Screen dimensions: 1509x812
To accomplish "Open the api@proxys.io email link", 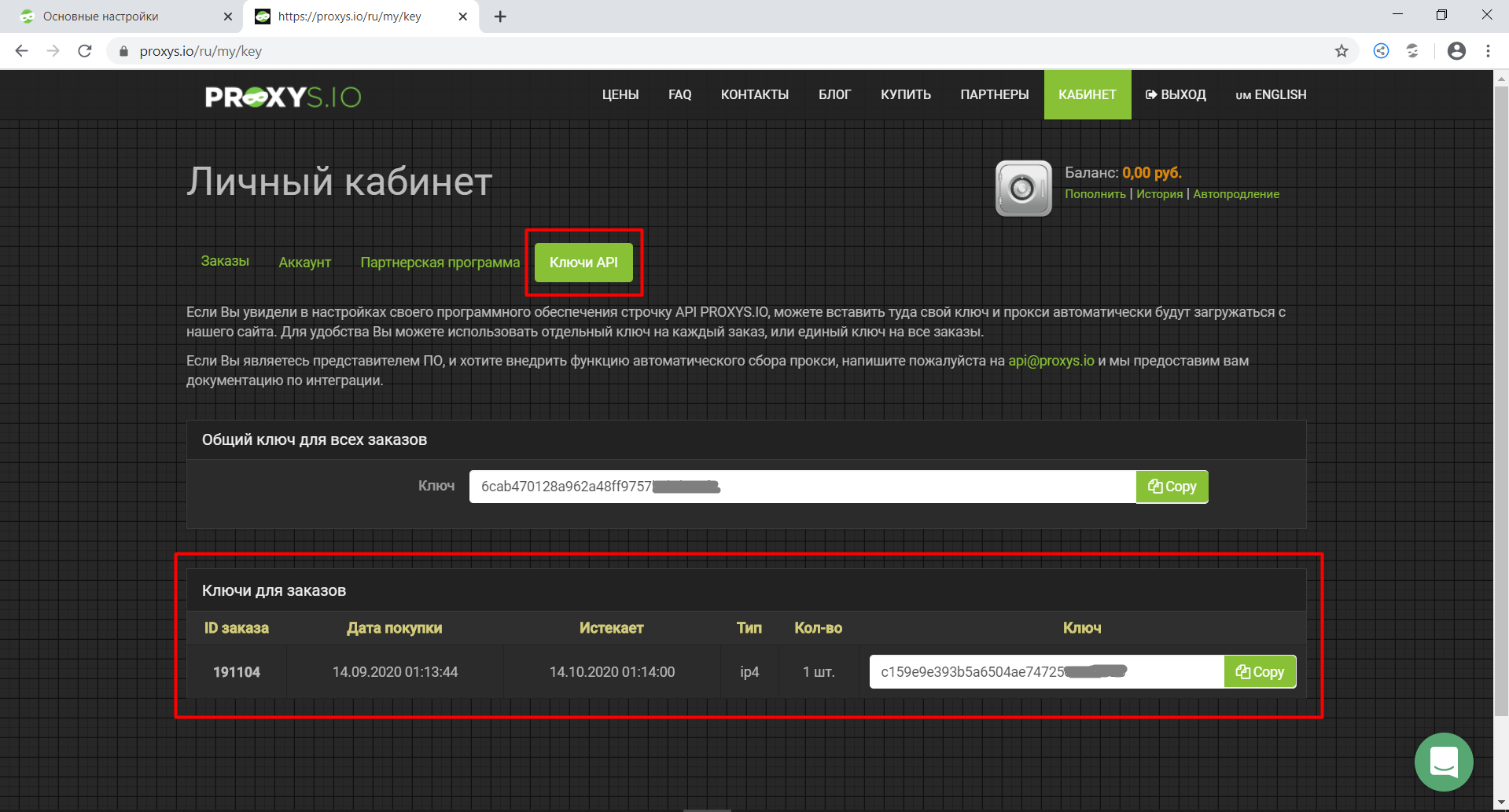I will tap(1051, 361).
